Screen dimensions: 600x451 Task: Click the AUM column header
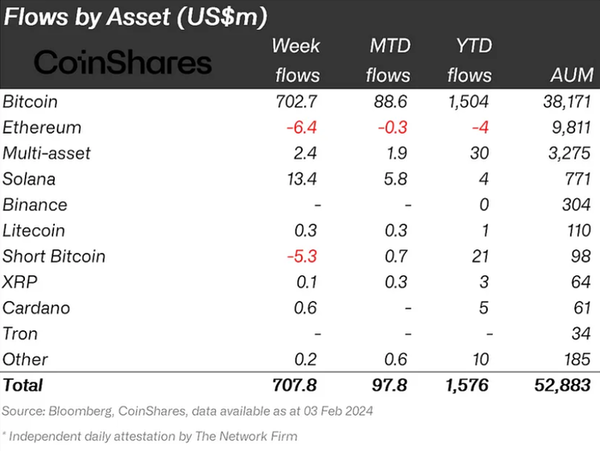pyautogui.click(x=571, y=75)
